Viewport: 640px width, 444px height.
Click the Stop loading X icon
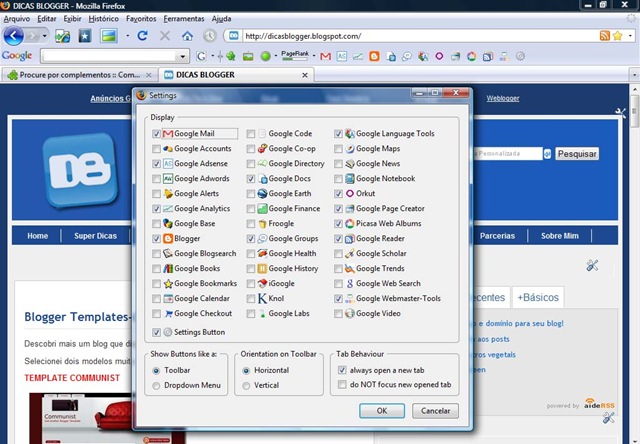click(x=163, y=36)
